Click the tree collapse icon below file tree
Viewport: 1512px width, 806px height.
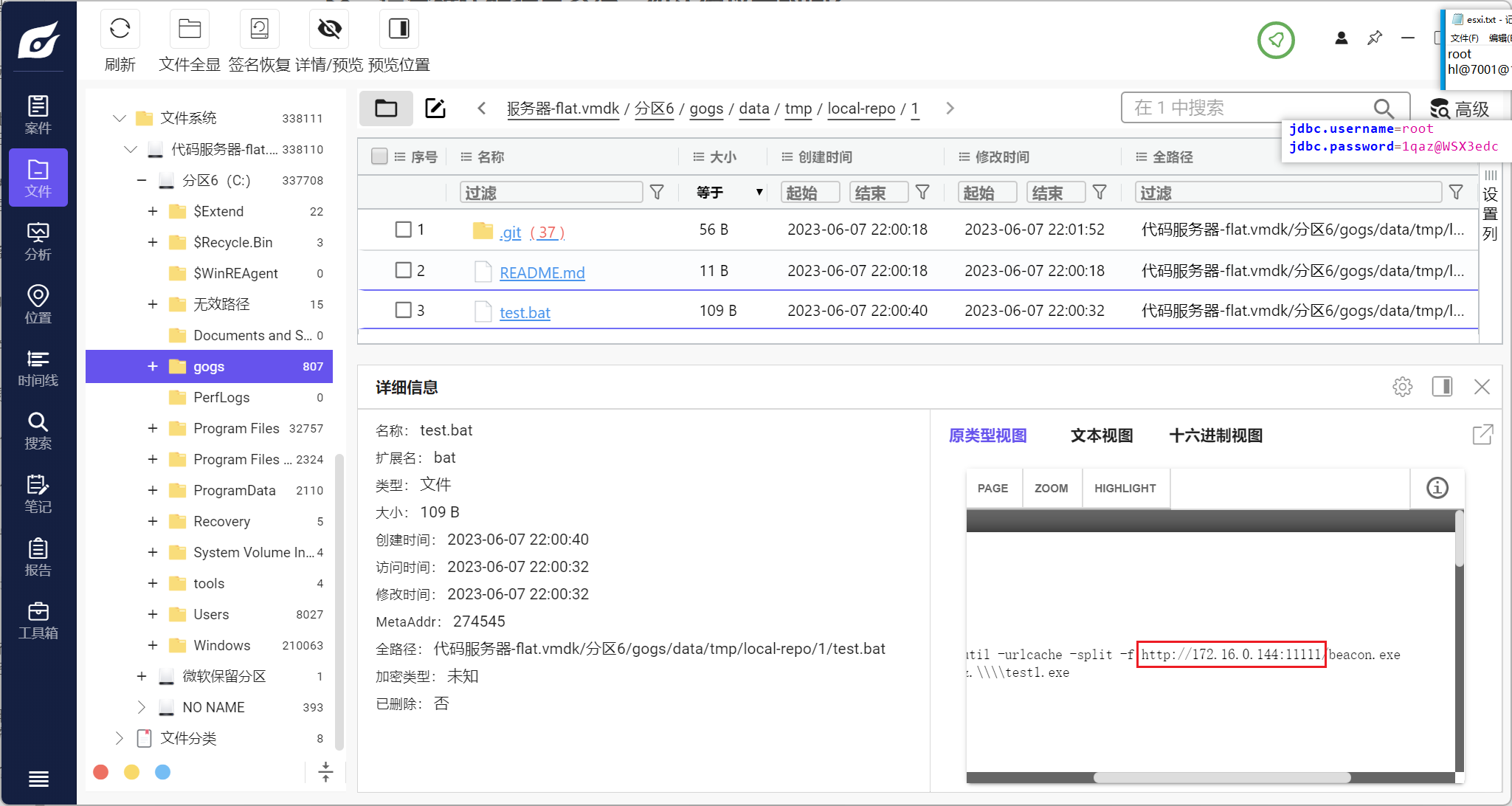coord(325,772)
